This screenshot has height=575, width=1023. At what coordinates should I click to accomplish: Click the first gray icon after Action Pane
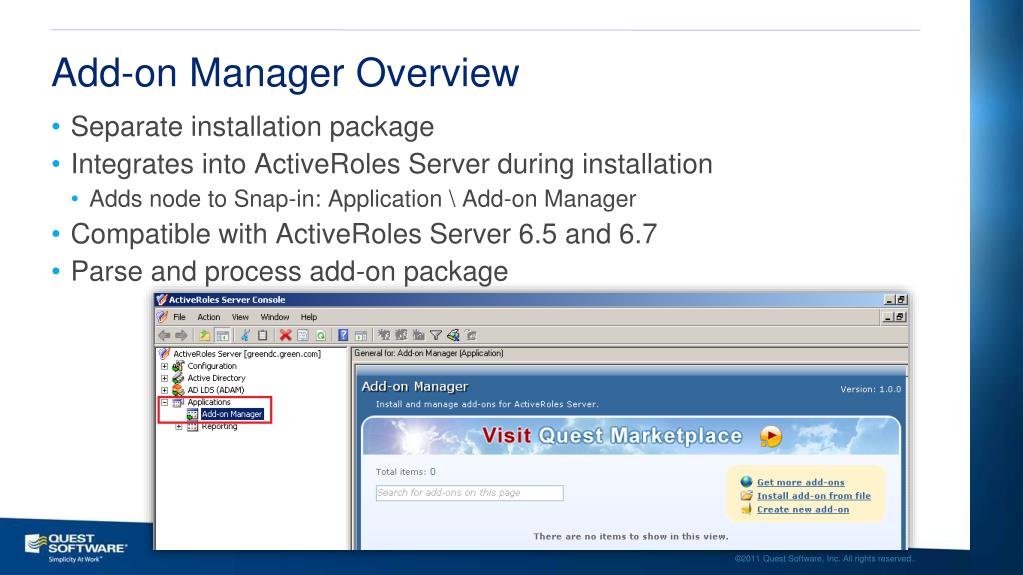(x=384, y=335)
